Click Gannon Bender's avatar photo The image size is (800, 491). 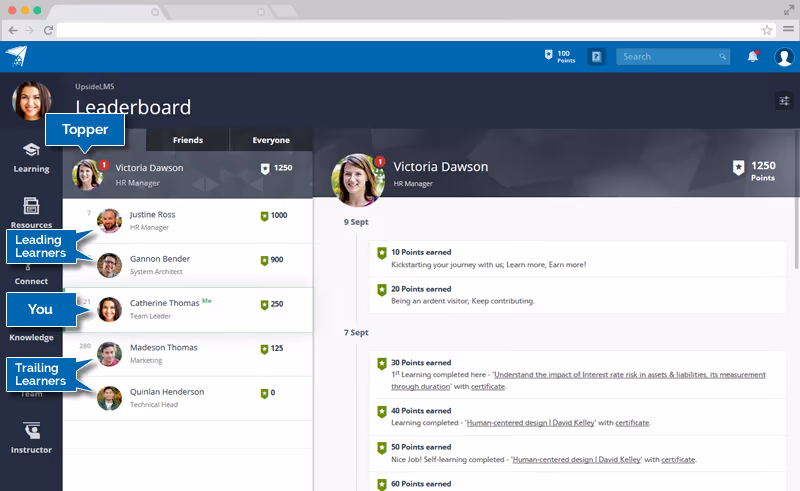click(109, 265)
